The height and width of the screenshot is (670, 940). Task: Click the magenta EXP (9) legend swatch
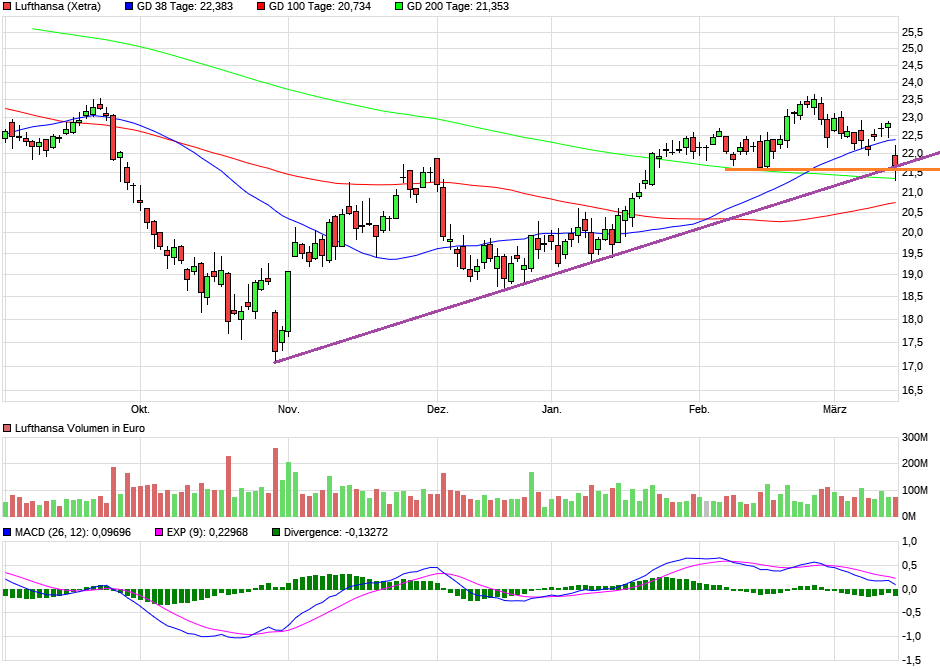point(159,532)
